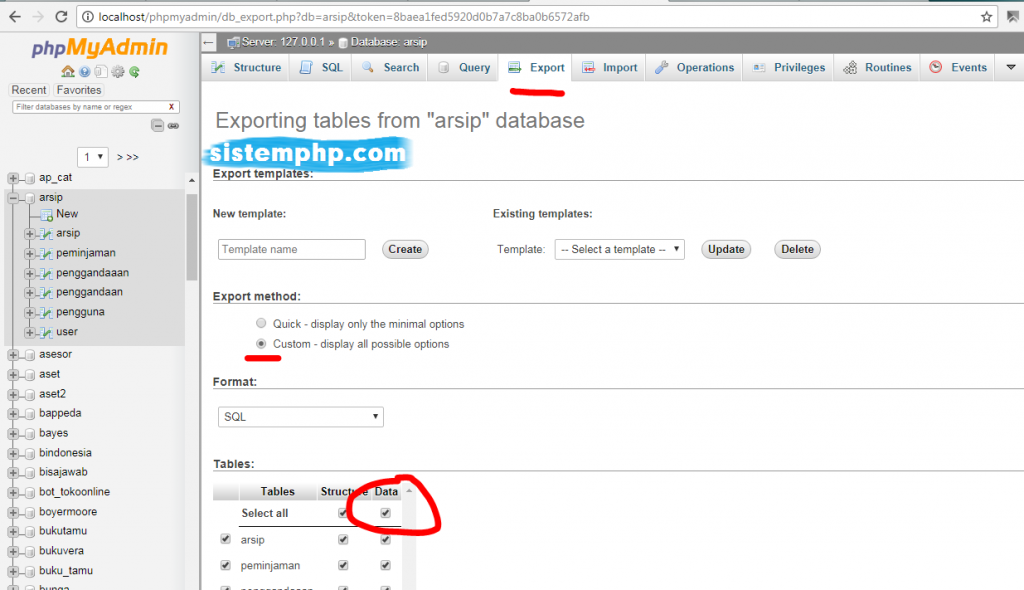Click the table icon beside peminjaman
Viewport: 1024px width, 590px height.
pos(46,254)
